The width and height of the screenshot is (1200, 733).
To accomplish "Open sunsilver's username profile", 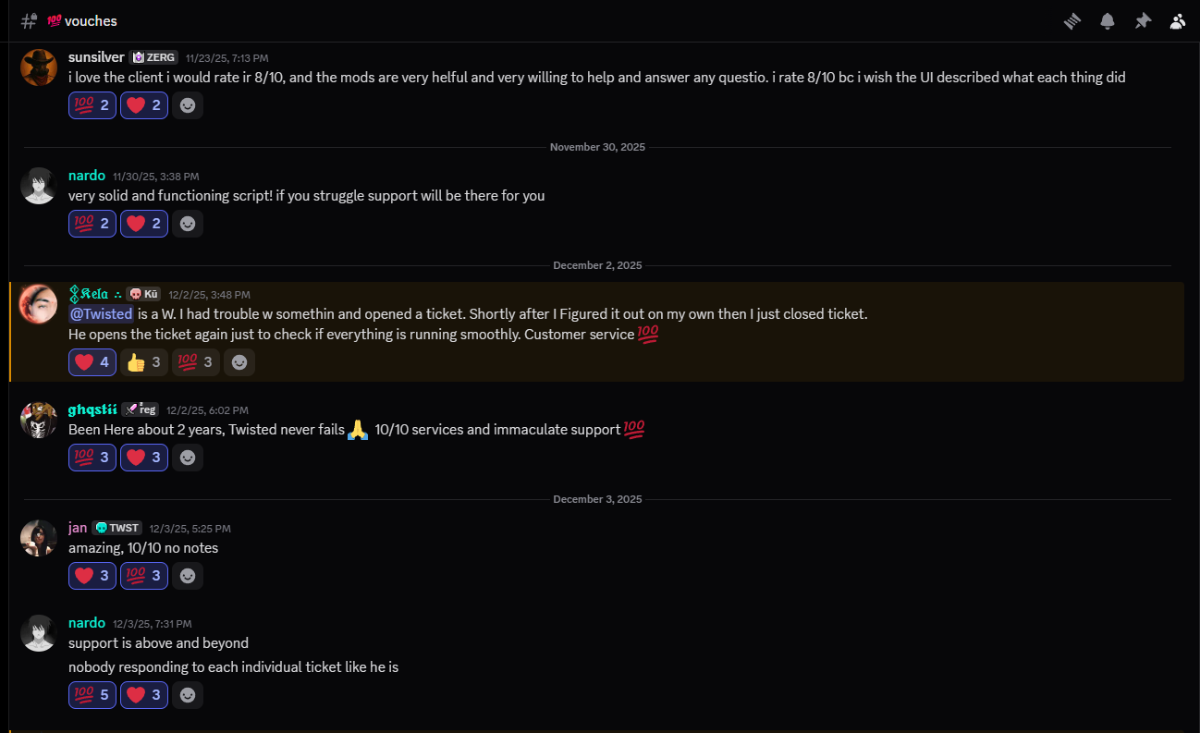I will 96,57.
